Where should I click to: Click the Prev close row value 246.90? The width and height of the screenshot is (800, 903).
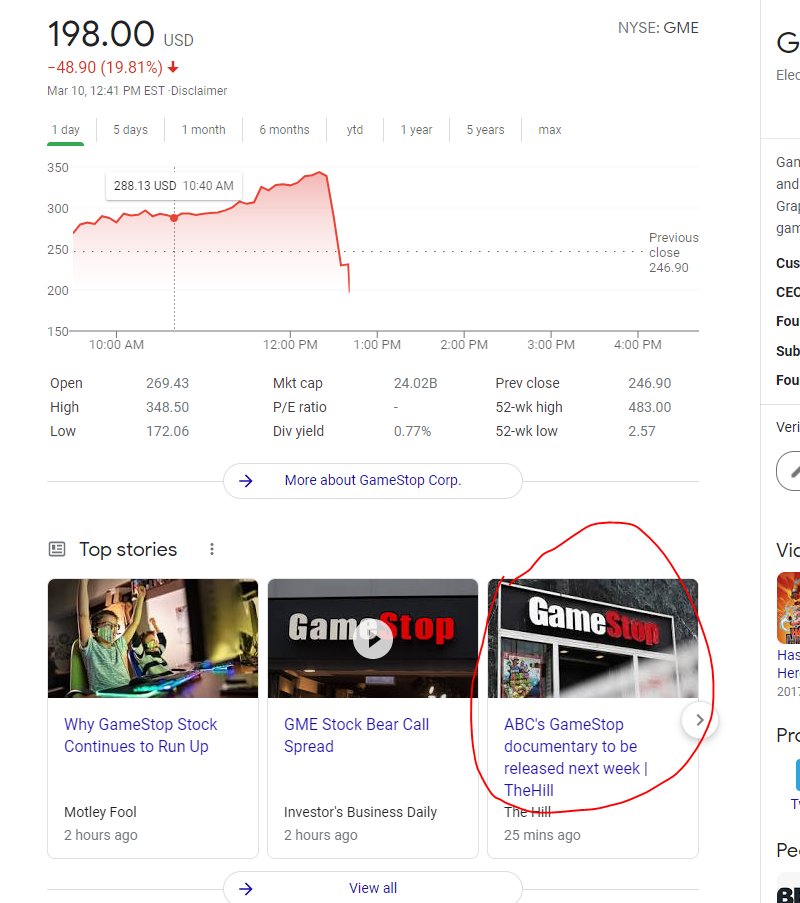point(650,383)
